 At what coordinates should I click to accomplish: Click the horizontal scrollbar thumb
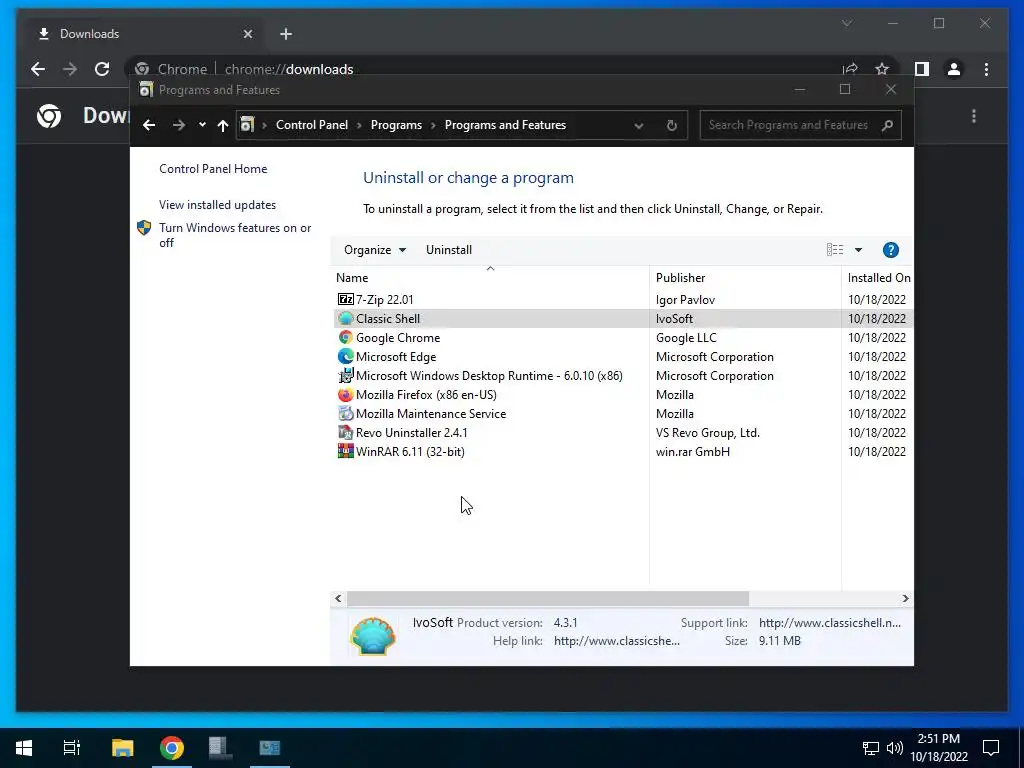coord(547,598)
